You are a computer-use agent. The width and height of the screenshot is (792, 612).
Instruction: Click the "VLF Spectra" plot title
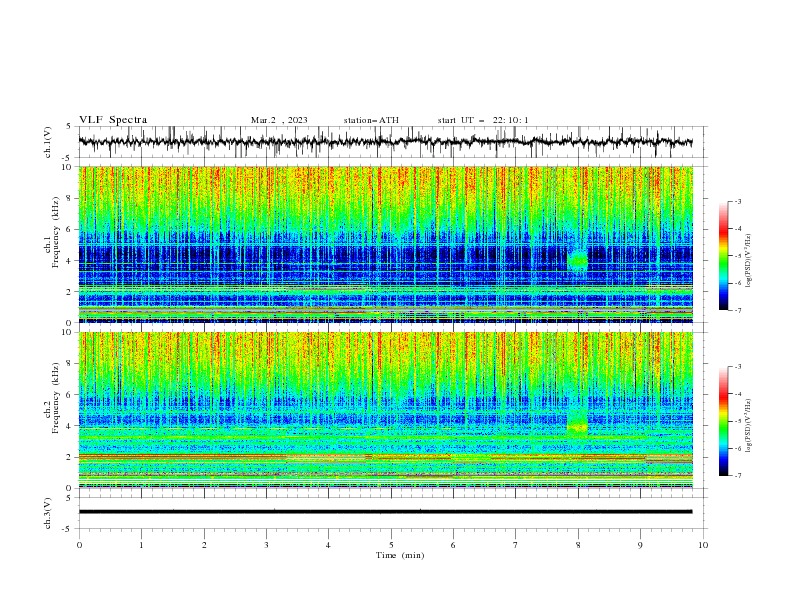coord(113,120)
